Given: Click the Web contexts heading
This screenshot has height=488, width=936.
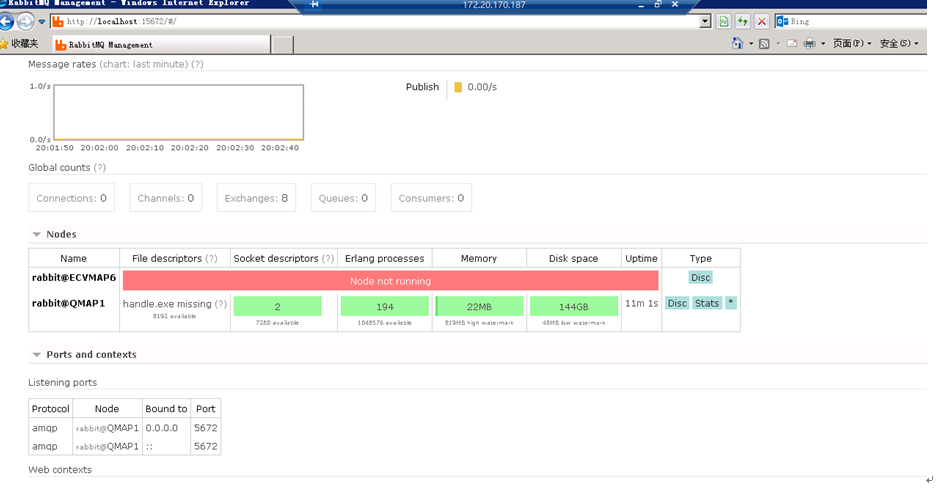Looking at the screenshot, I should (60, 470).
